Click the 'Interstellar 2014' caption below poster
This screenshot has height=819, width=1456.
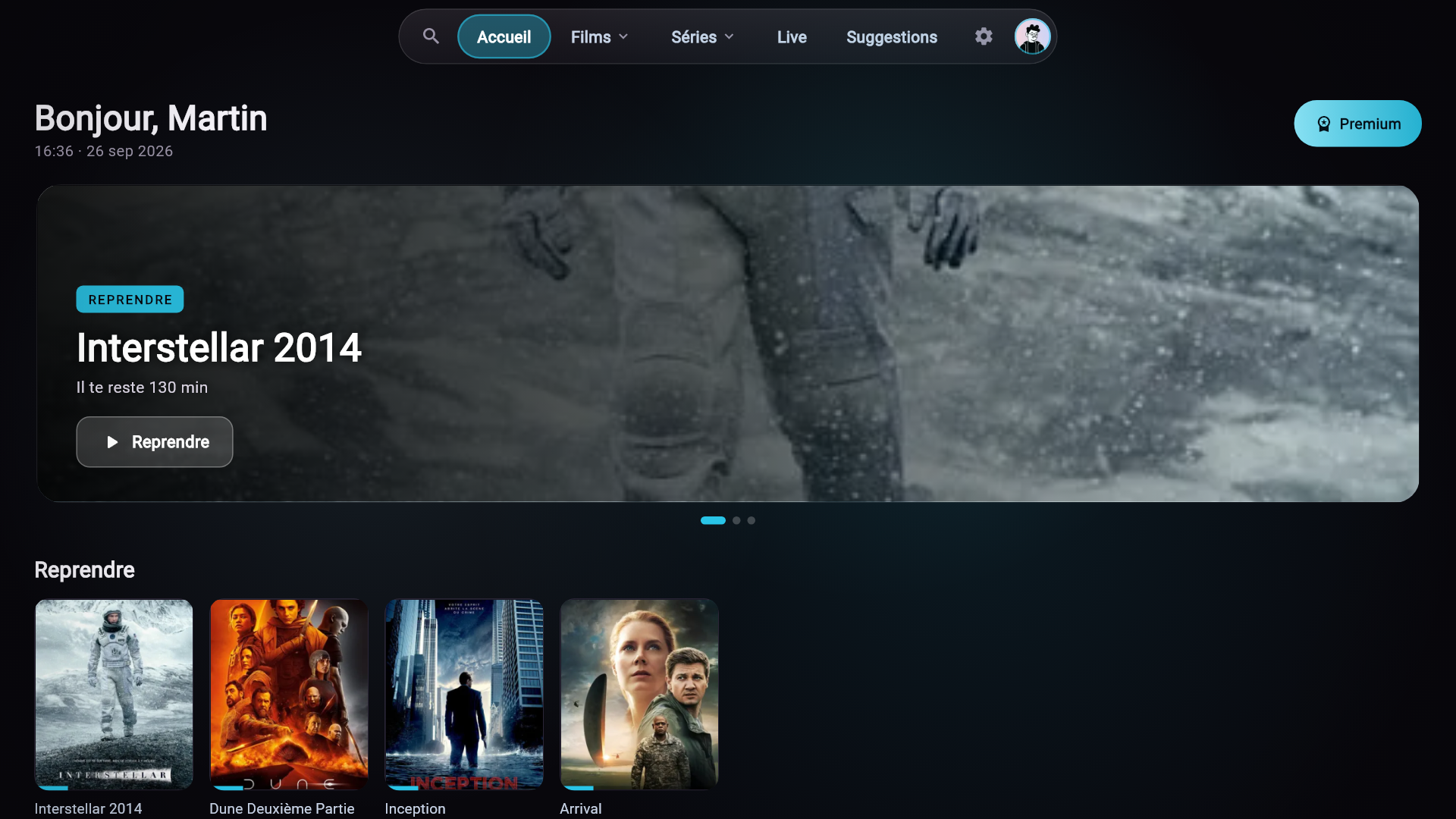(x=89, y=808)
